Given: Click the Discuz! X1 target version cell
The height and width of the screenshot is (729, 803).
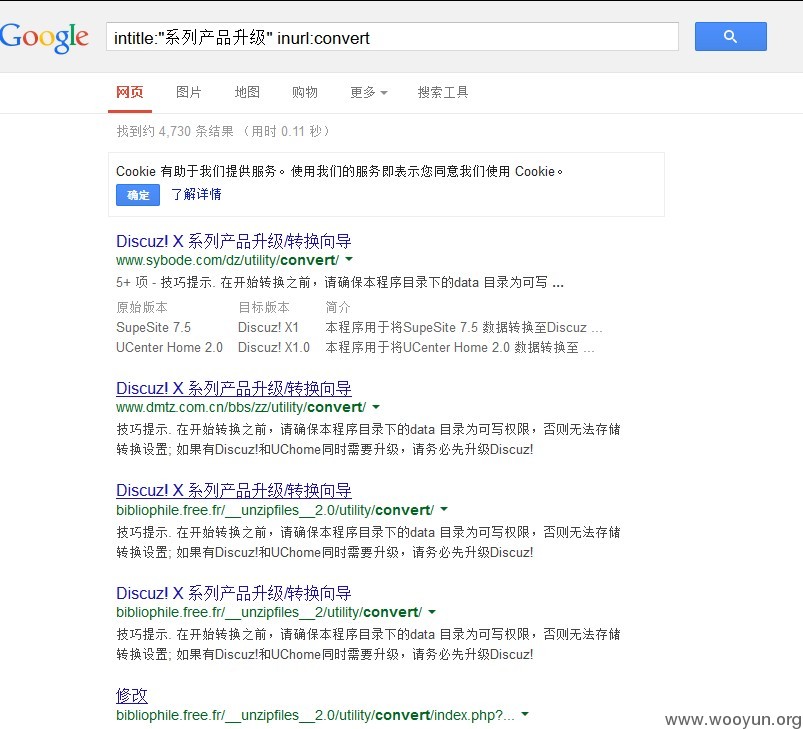Looking at the screenshot, I should [268, 327].
